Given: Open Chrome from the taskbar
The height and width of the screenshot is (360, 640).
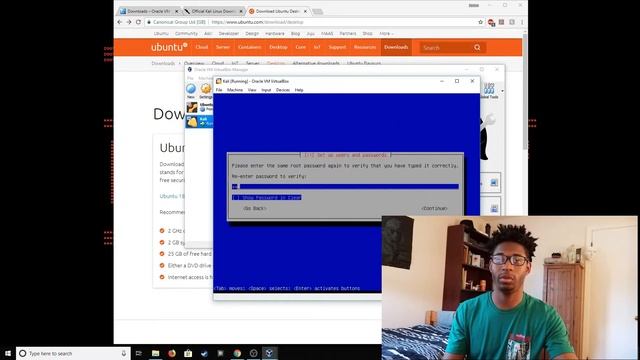Looking at the screenshot, I should click(237, 353).
